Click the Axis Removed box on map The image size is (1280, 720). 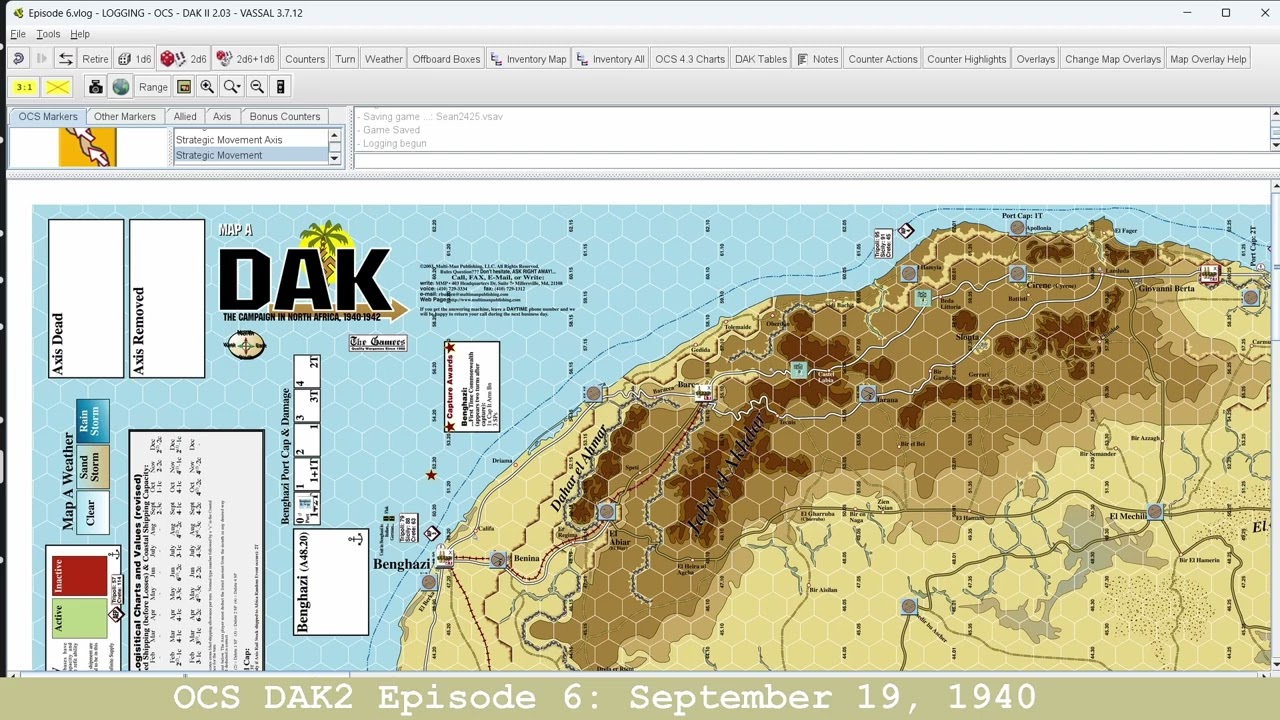167,299
